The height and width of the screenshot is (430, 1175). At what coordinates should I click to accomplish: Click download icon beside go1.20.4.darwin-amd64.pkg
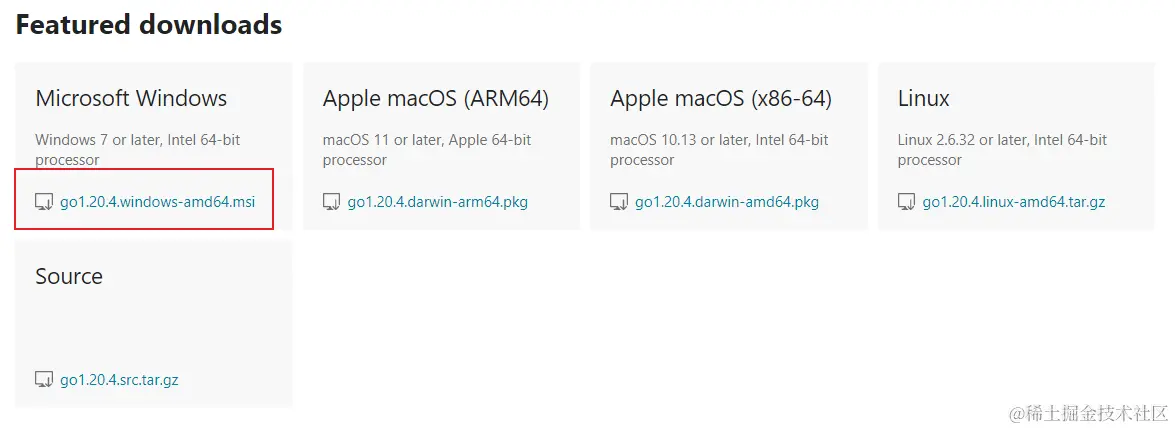pyautogui.click(x=619, y=202)
